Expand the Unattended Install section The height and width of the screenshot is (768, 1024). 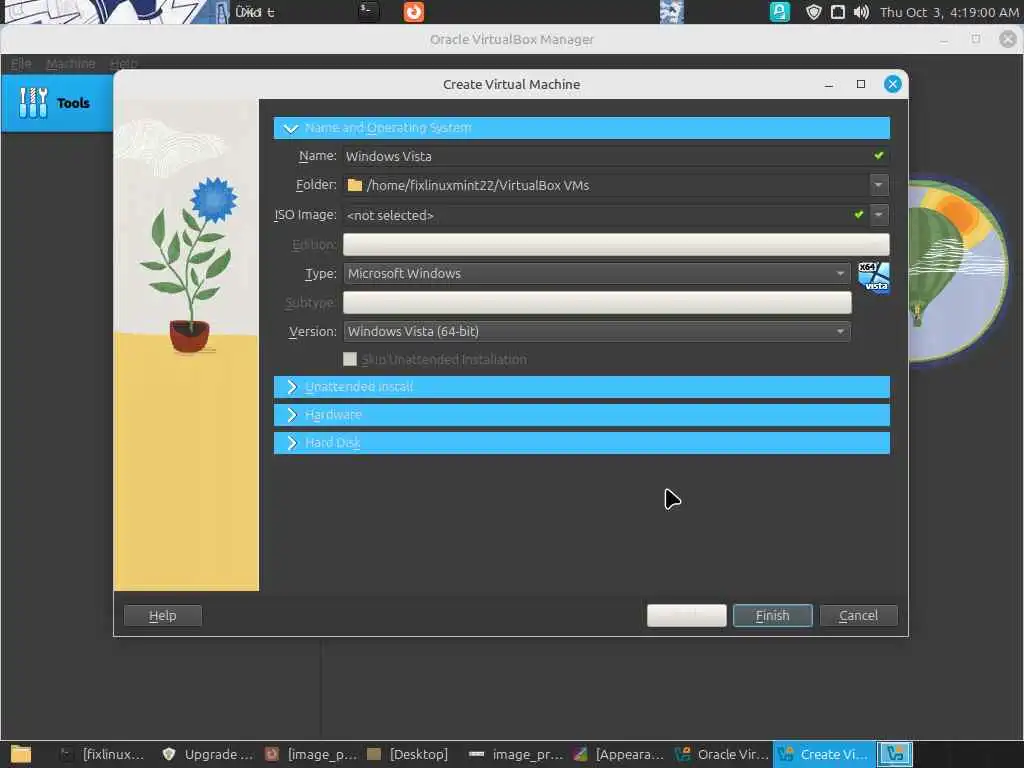pos(581,387)
